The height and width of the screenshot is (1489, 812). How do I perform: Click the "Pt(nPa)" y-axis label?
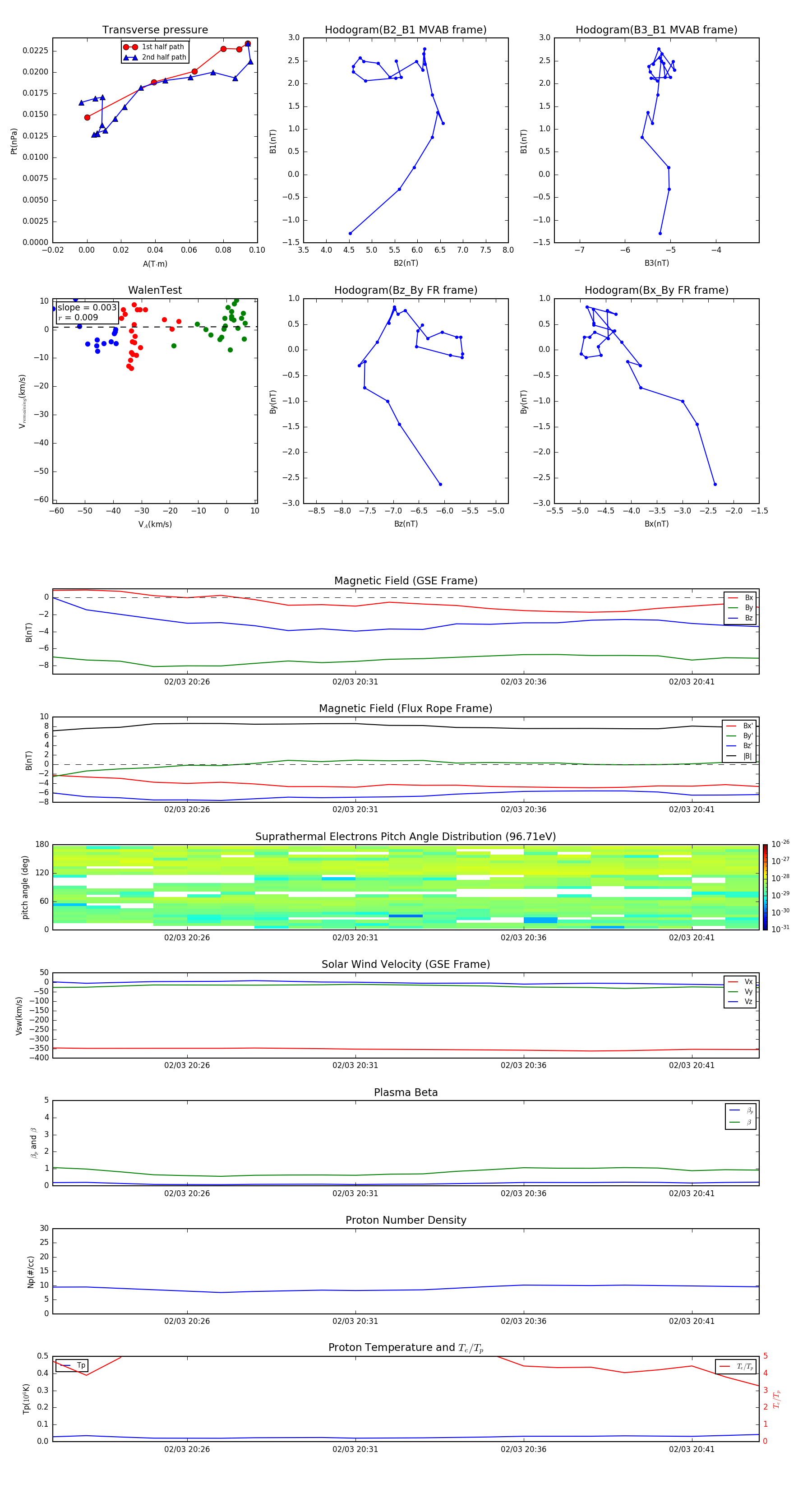pos(14,141)
